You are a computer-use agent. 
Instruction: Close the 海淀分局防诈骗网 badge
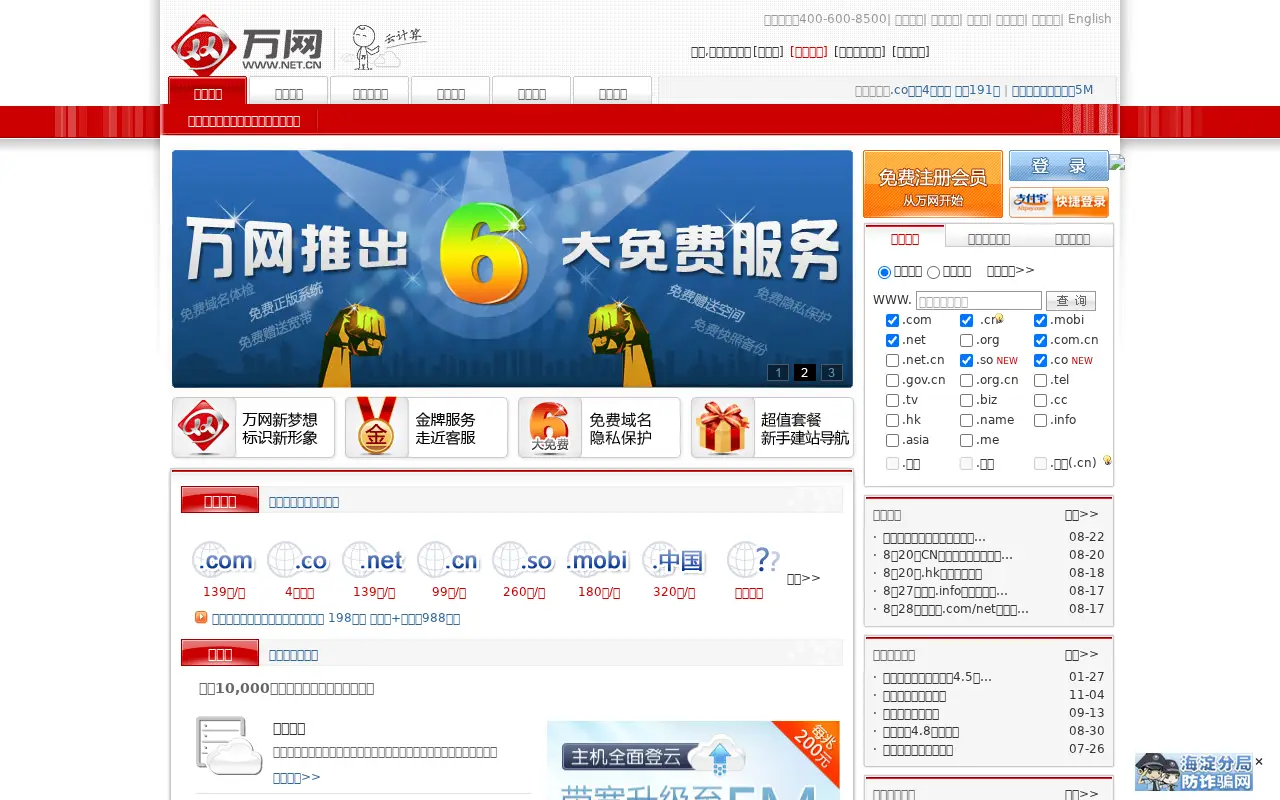click(x=1259, y=762)
